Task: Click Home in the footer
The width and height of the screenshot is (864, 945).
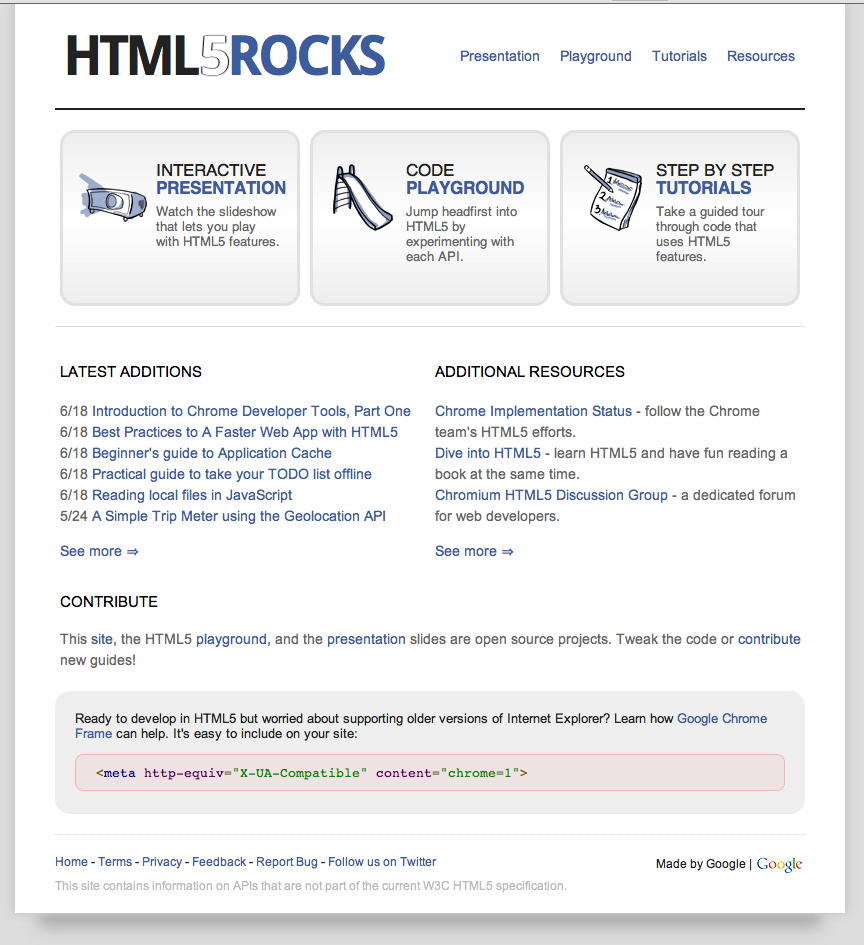Action: 71,862
